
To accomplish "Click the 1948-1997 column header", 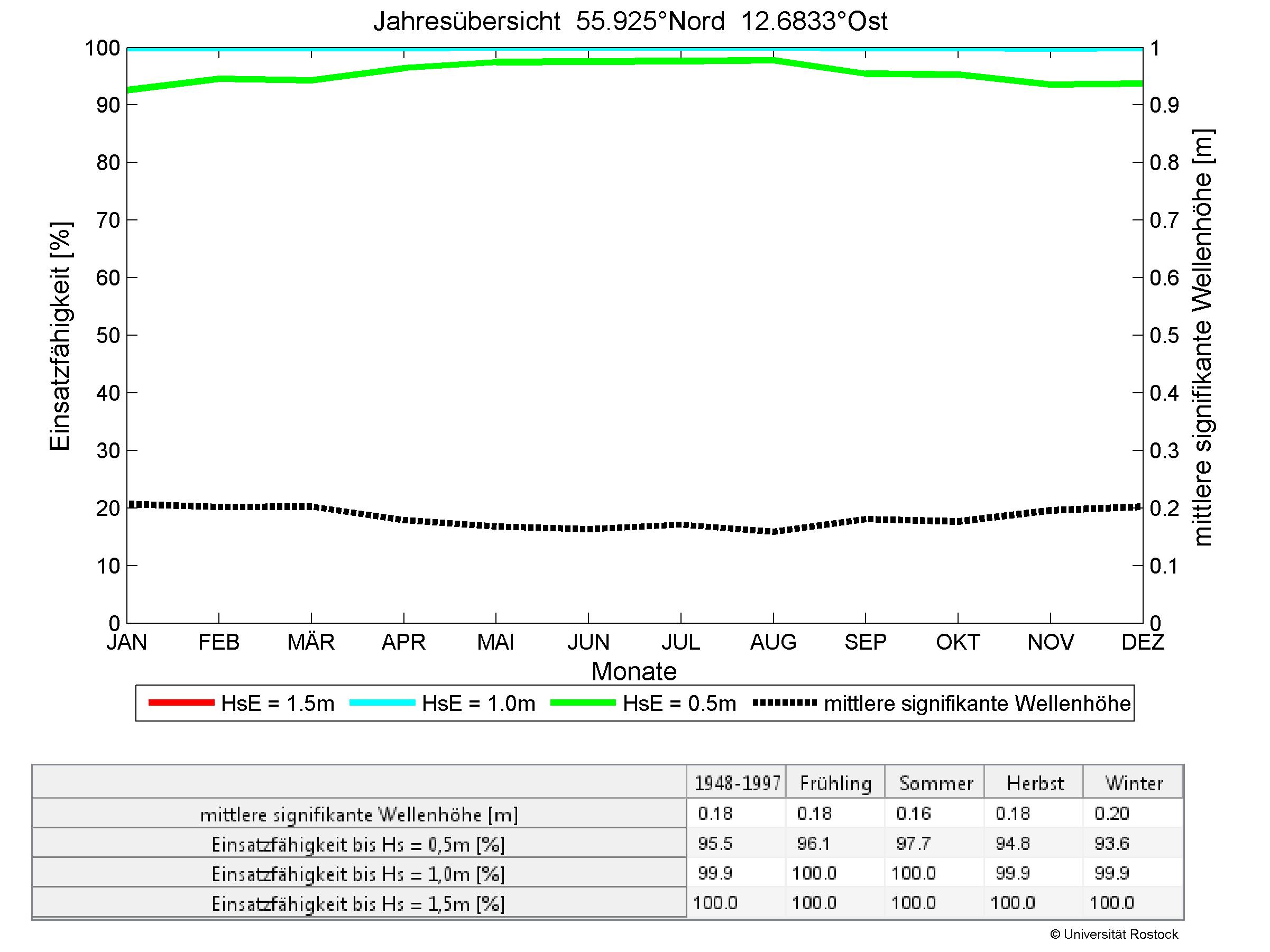I will (737, 783).
